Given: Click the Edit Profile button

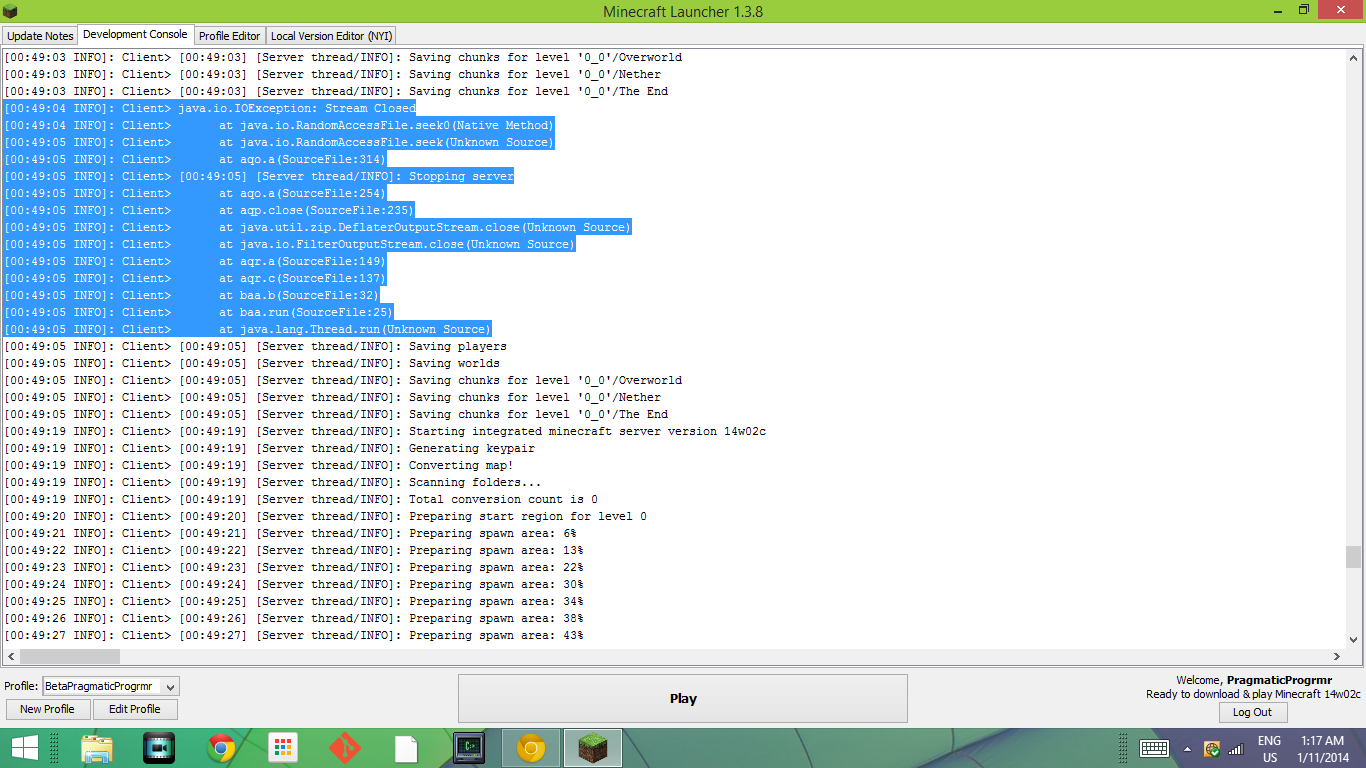Looking at the screenshot, I should tap(135, 709).
